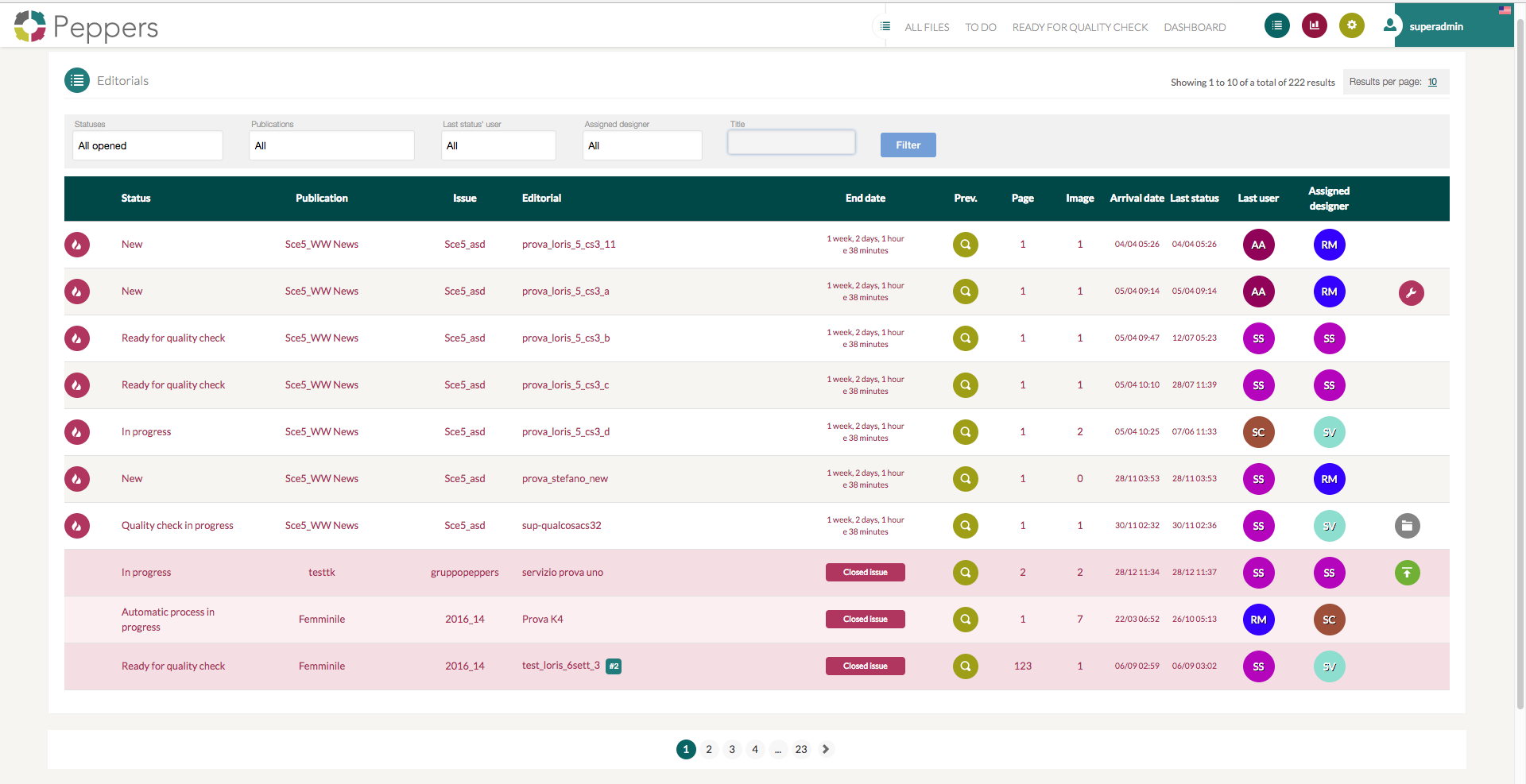1526x784 pixels.
Task: Open the red chart statistics icon
Action: (x=1314, y=25)
